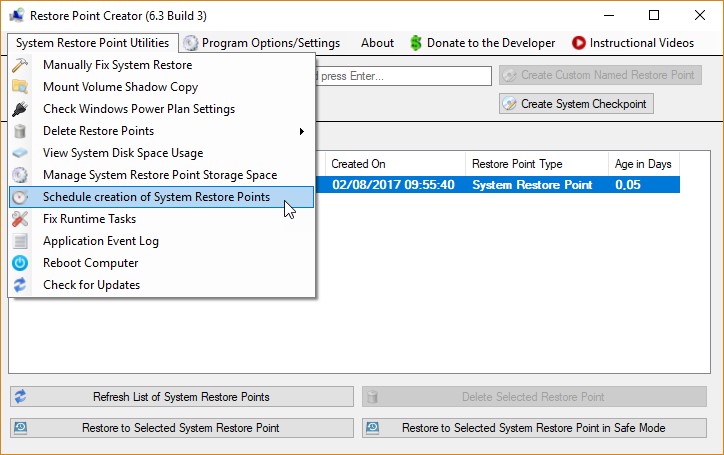Open Application Event Log entry

point(101,241)
